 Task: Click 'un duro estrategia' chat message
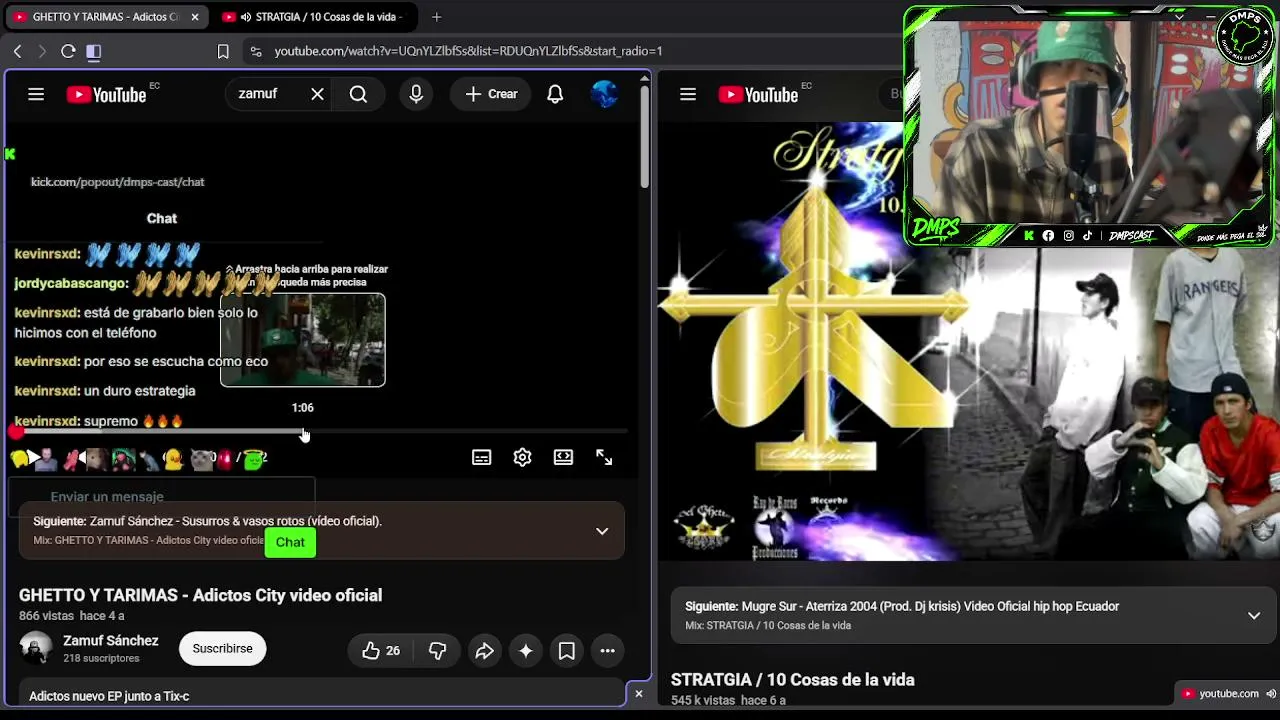[105, 391]
